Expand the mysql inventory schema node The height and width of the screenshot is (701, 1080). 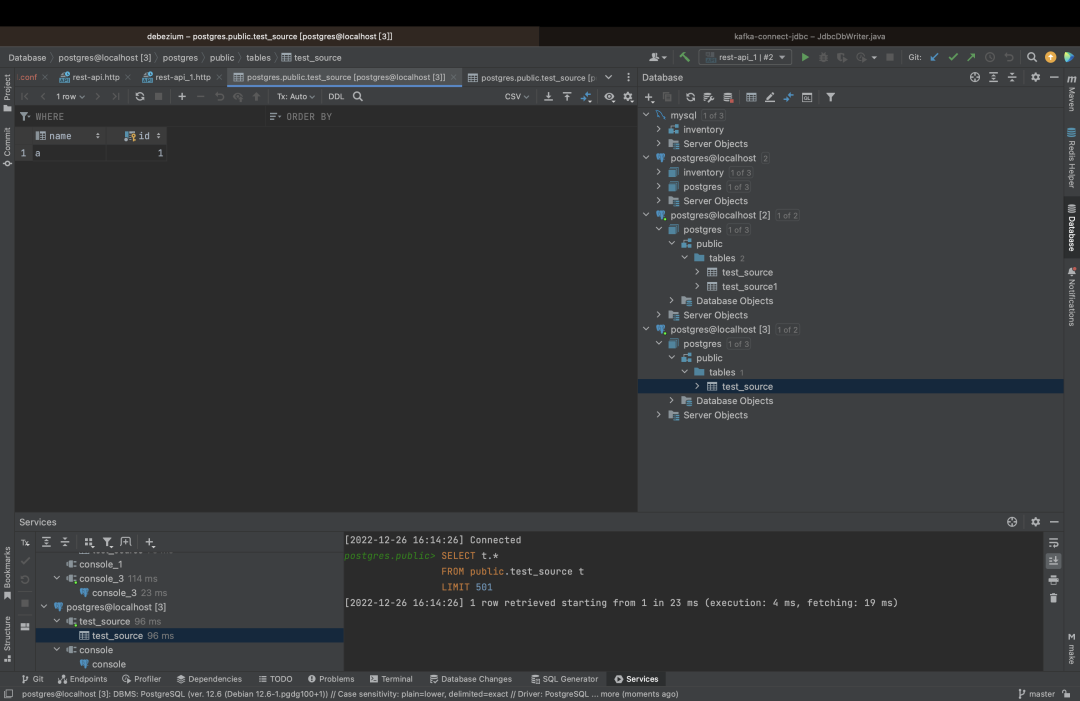coord(659,130)
